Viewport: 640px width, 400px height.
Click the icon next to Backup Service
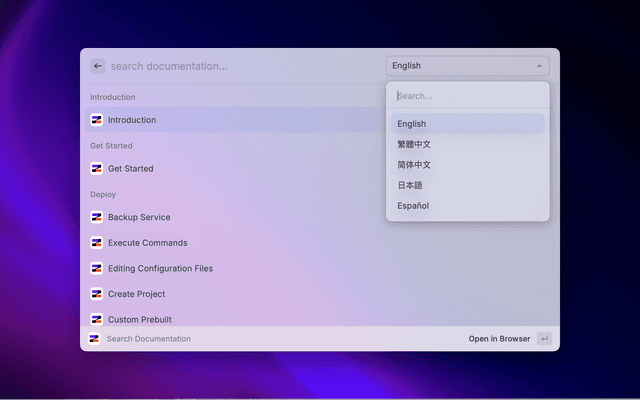tap(97, 217)
